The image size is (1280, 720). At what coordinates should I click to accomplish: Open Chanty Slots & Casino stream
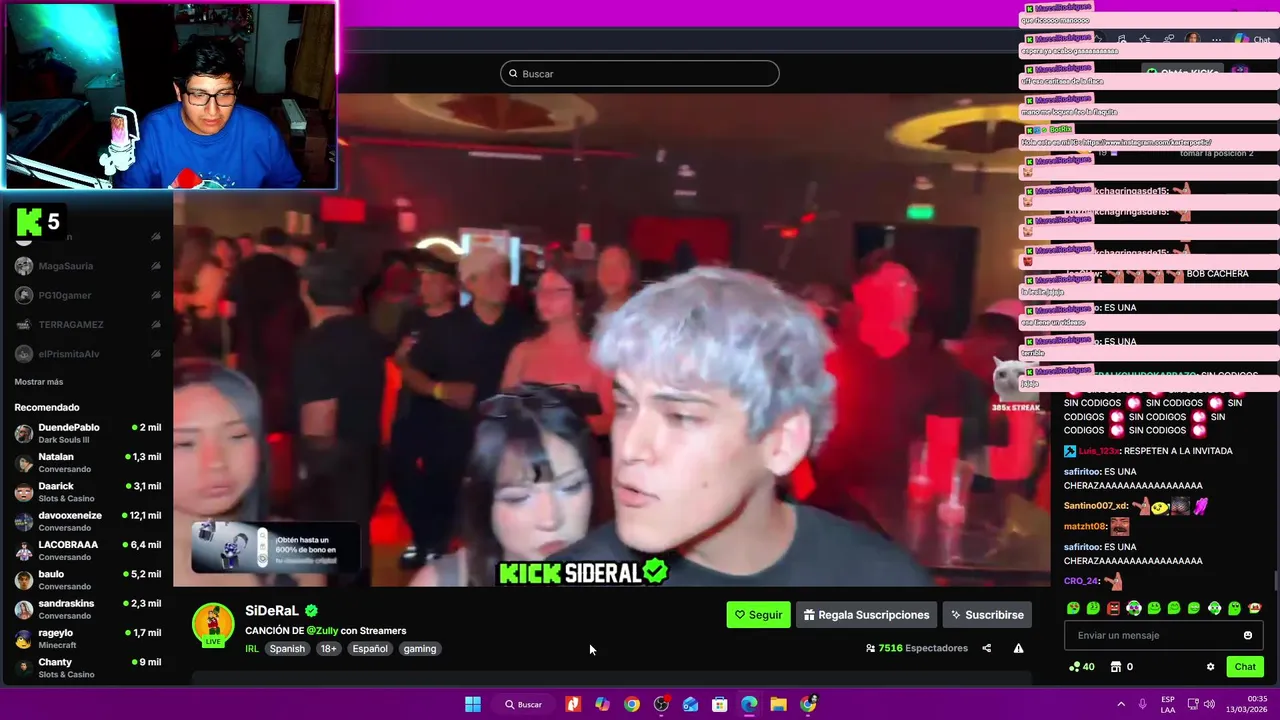(x=88, y=668)
